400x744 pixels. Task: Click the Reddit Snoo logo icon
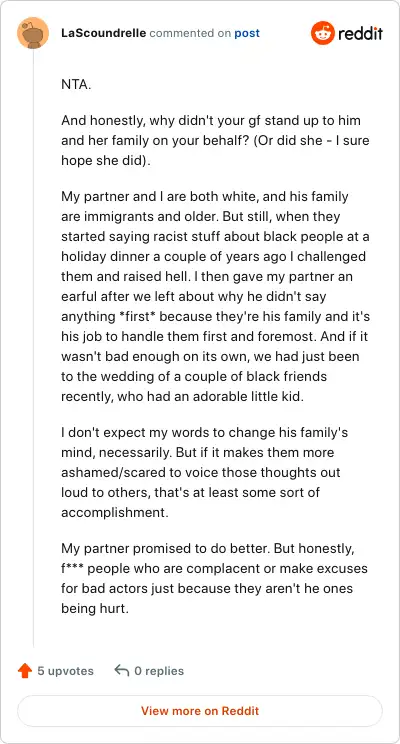[323, 33]
